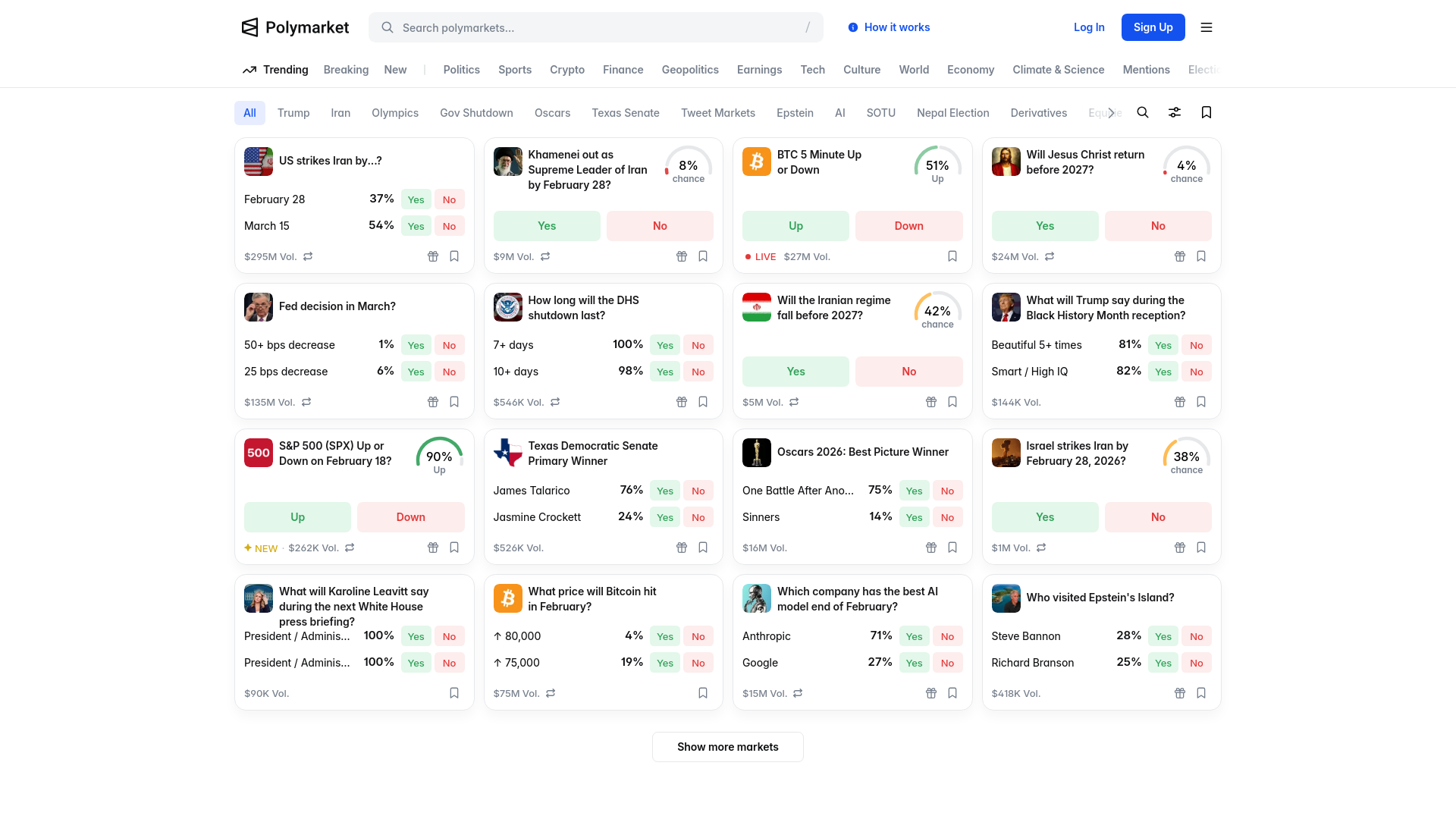Click Yes for James Talarico
The height and width of the screenshot is (819, 1456).
pyautogui.click(x=665, y=491)
